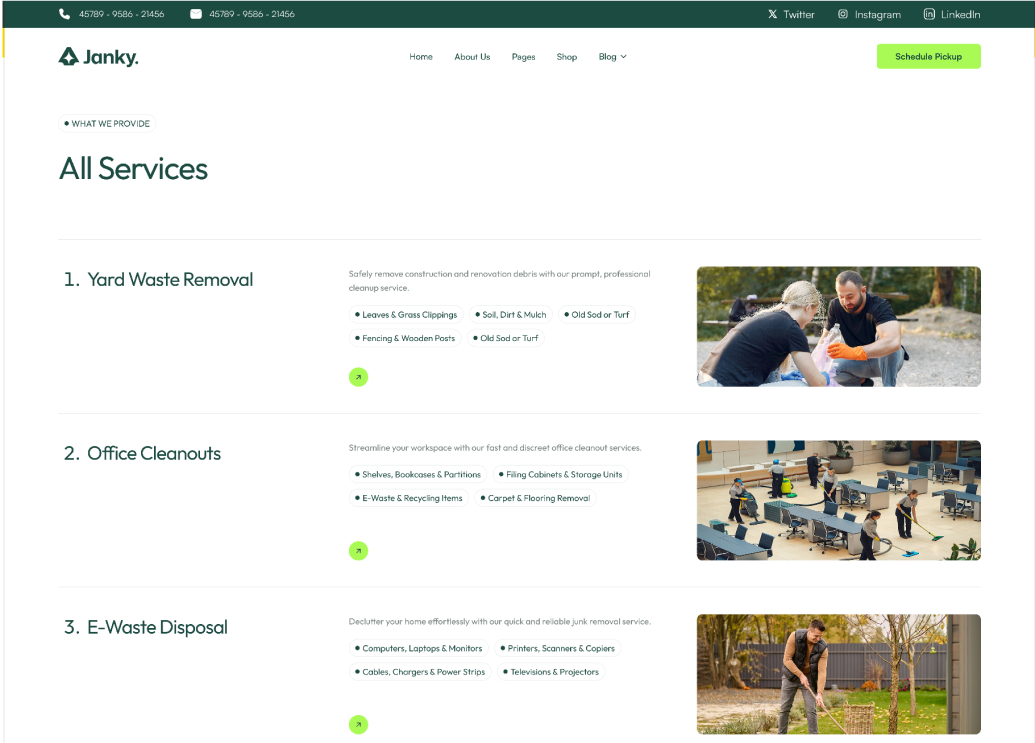Viewport: 1035px width, 743px height.
Task: Click Printers, Scanners & Copiers tag
Action: (x=557, y=649)
